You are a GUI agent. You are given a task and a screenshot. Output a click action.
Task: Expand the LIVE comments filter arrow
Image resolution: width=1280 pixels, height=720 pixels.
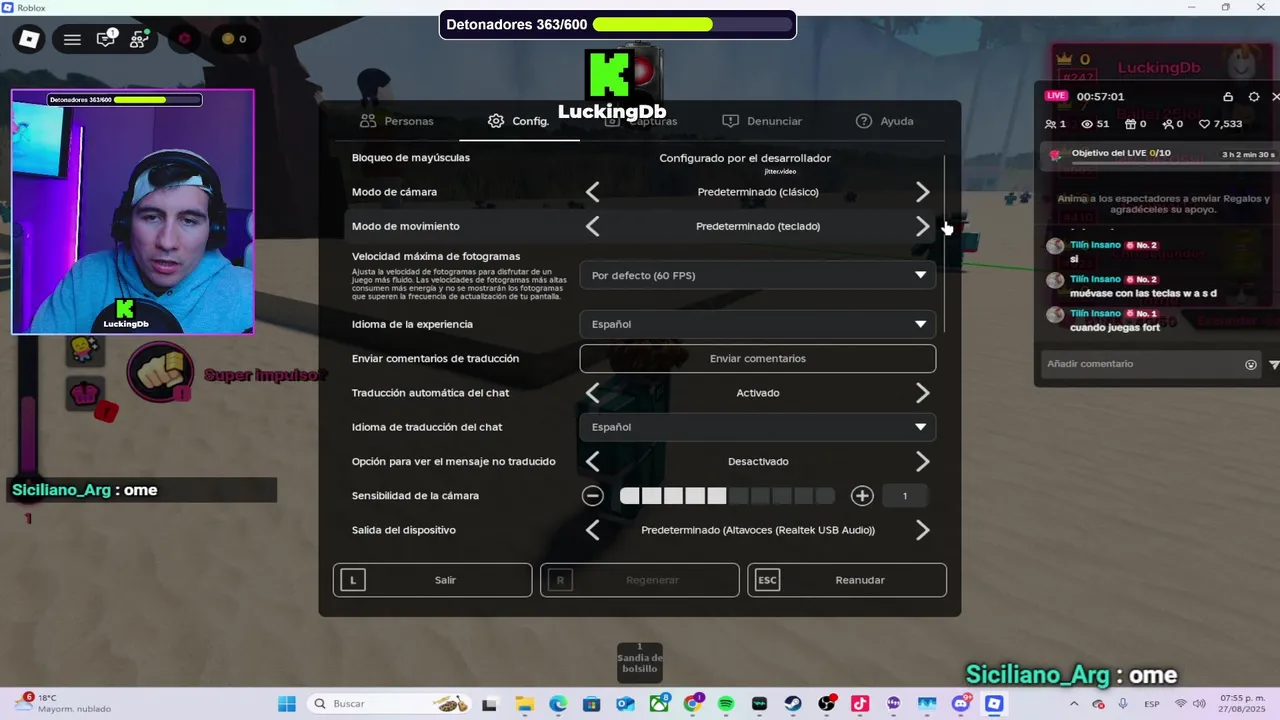pyautogui.click(x=1274, y=365)
